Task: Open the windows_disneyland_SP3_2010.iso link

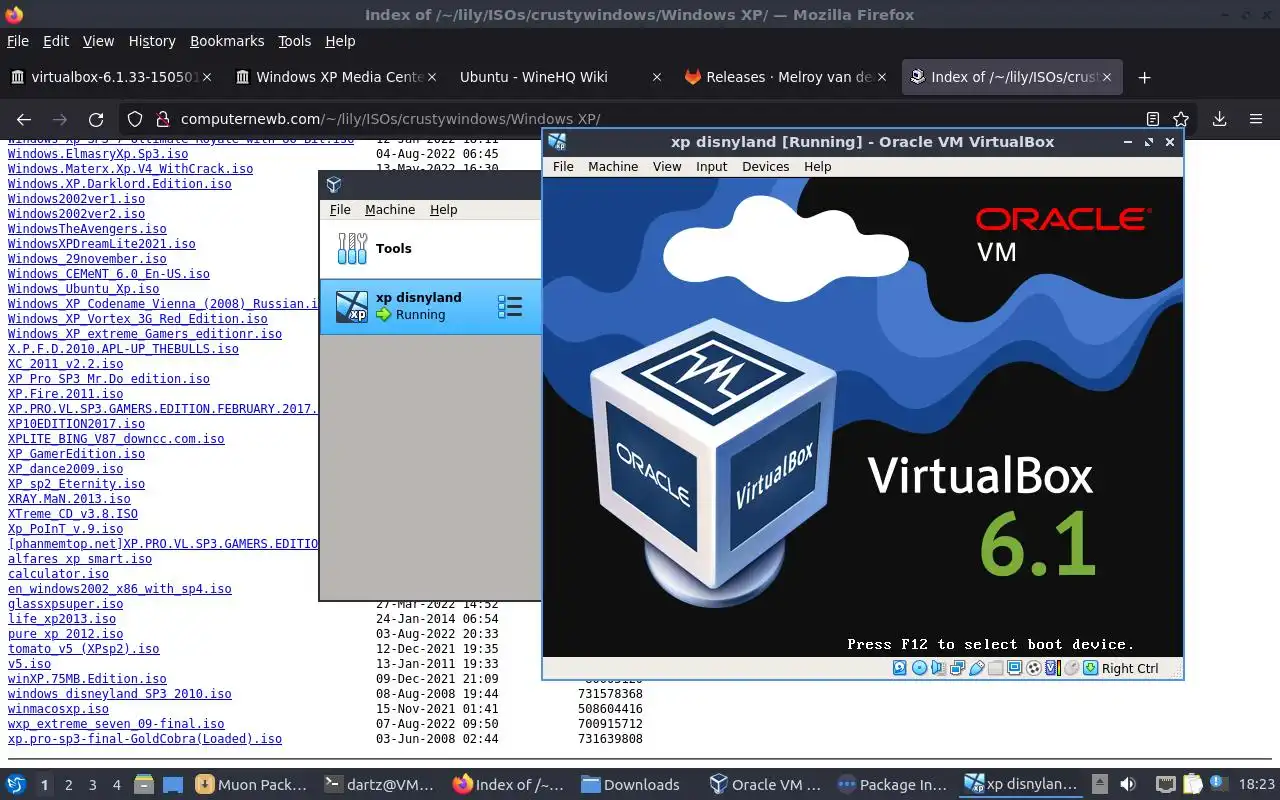Action: pos(119,694)
